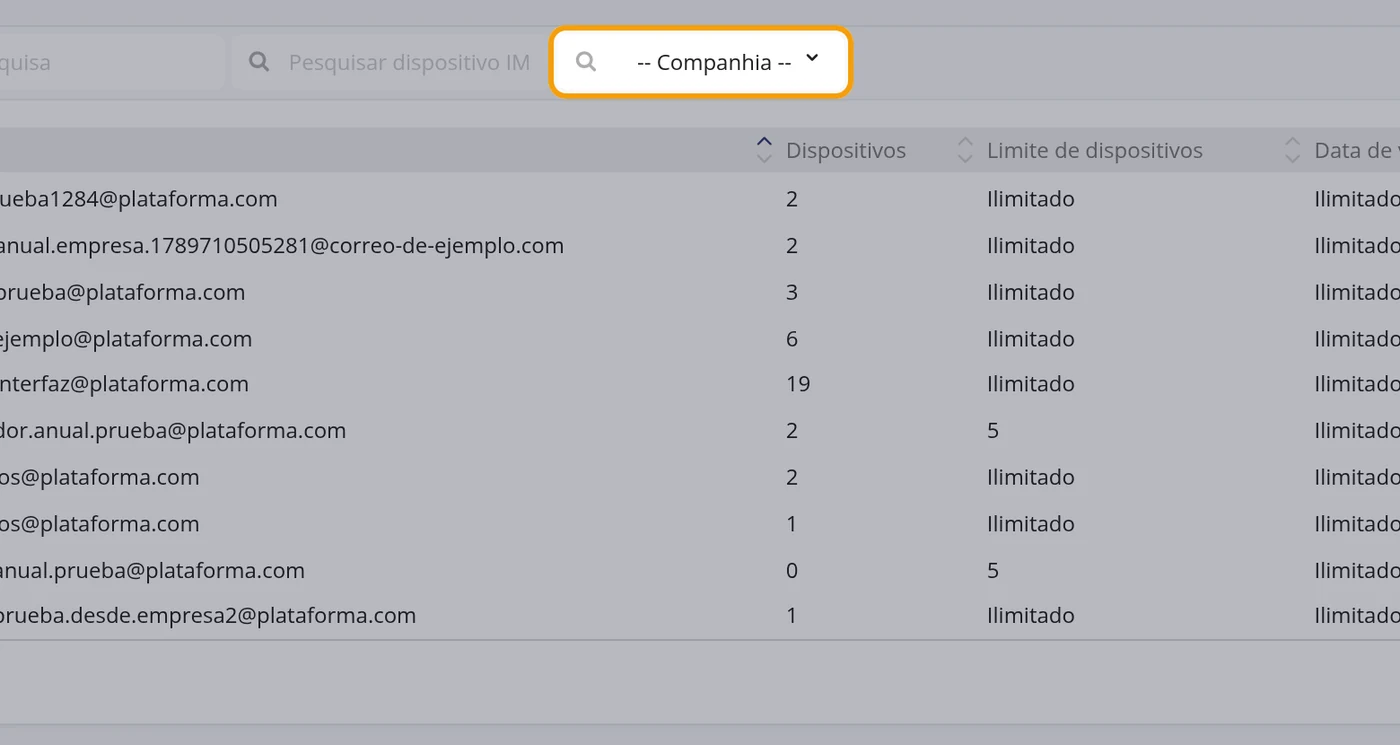The image size is (1400, 745).
Task: Click the device count 3
Action: pyautogui.click(x=792, y=293)
